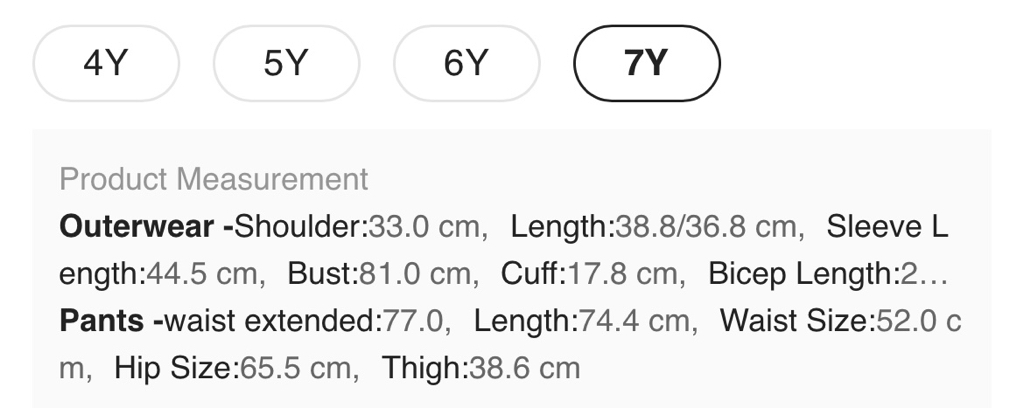Click the Product Measurement heading
Viewport: 1024px width, 408px height.
213,180
